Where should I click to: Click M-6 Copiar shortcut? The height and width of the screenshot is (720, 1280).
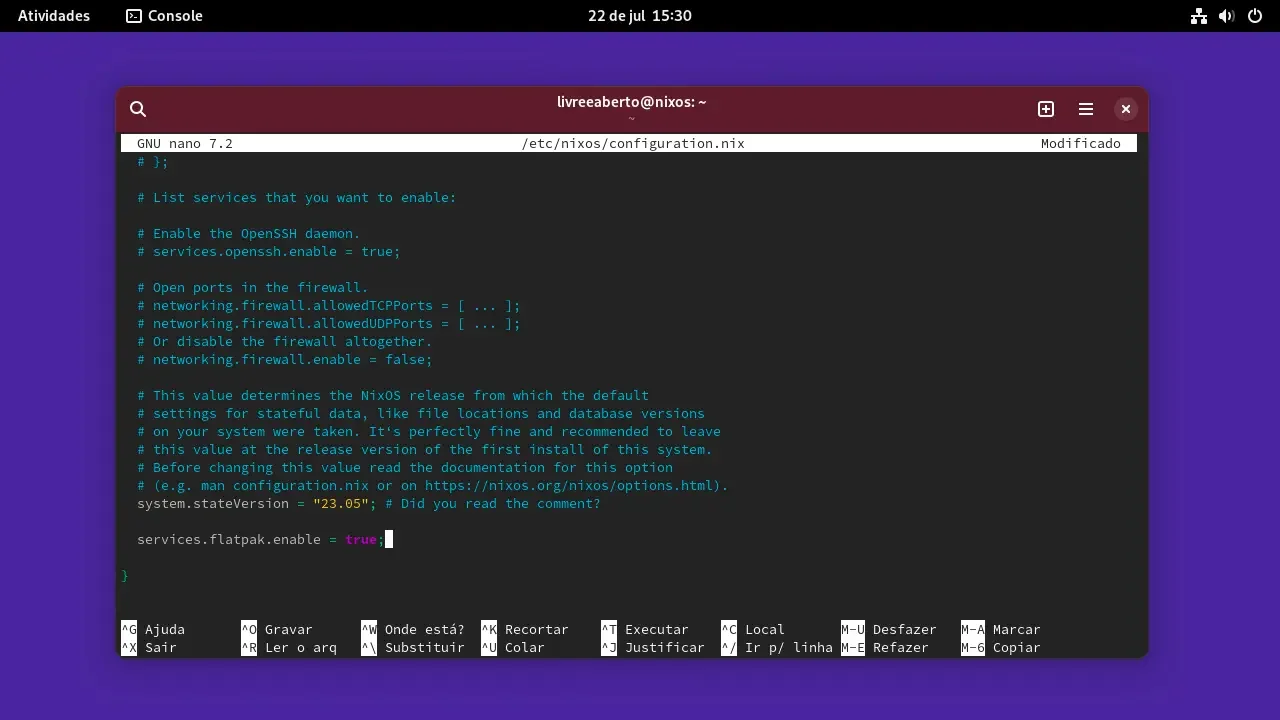1001,648
